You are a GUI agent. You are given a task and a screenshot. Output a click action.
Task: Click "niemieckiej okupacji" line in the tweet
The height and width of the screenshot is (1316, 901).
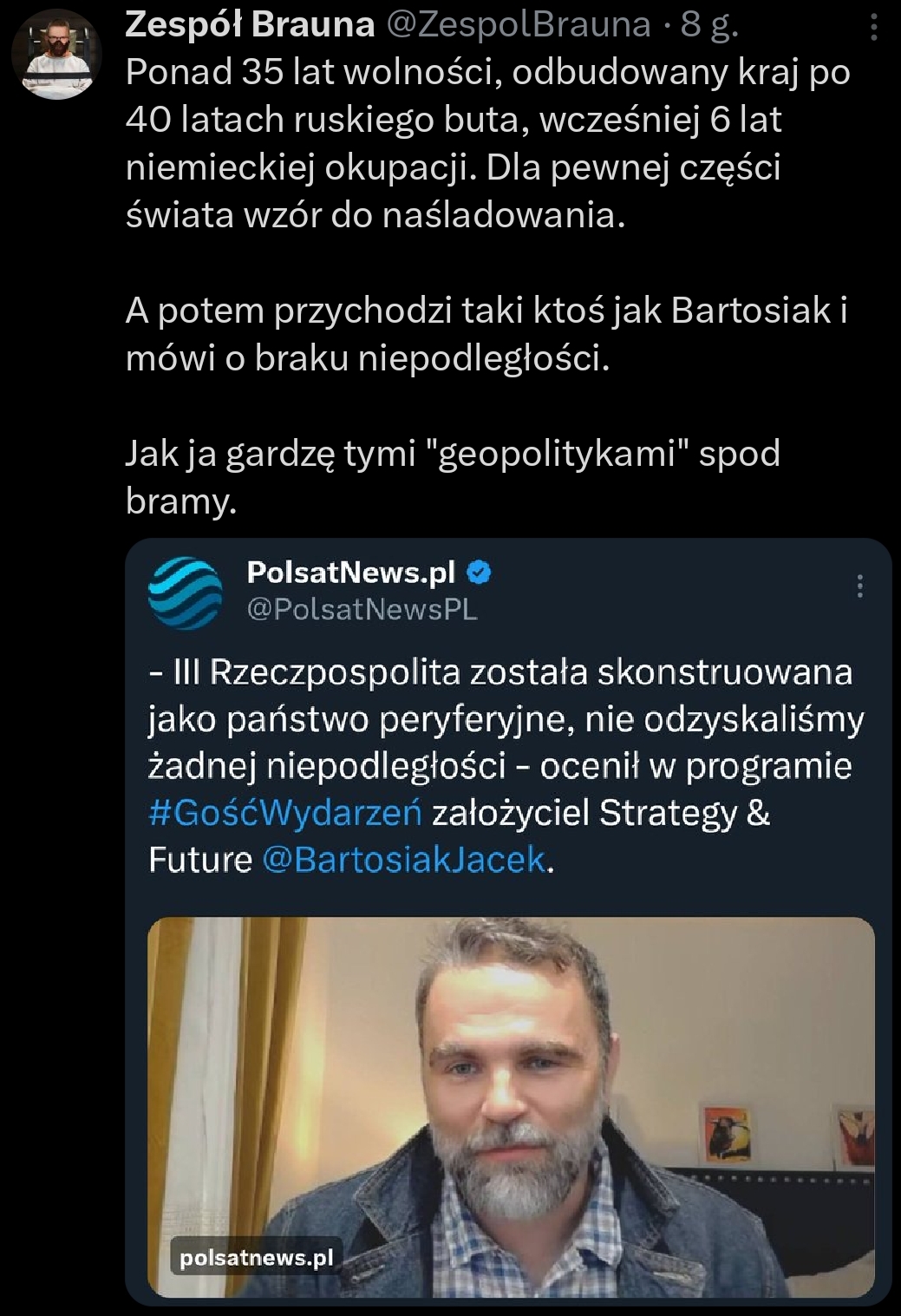point(300,167)
